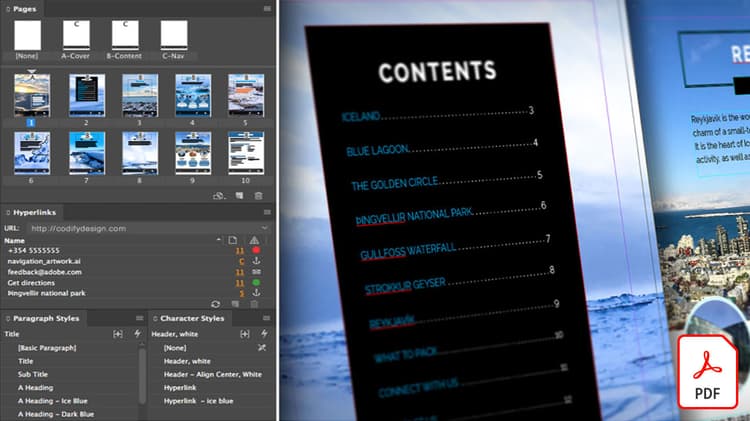Open the URL dropdown in Hyperlinks panel

click(264, 228)
